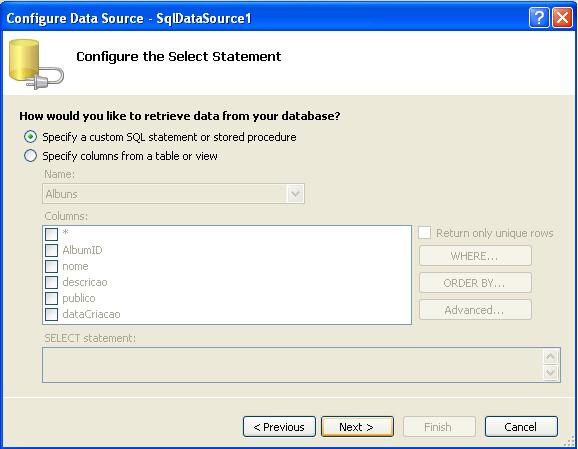The width and height of the screenshot is (578, 449).
Task: Open Advanced SQL generation options
Action: (x=475, y=310)
